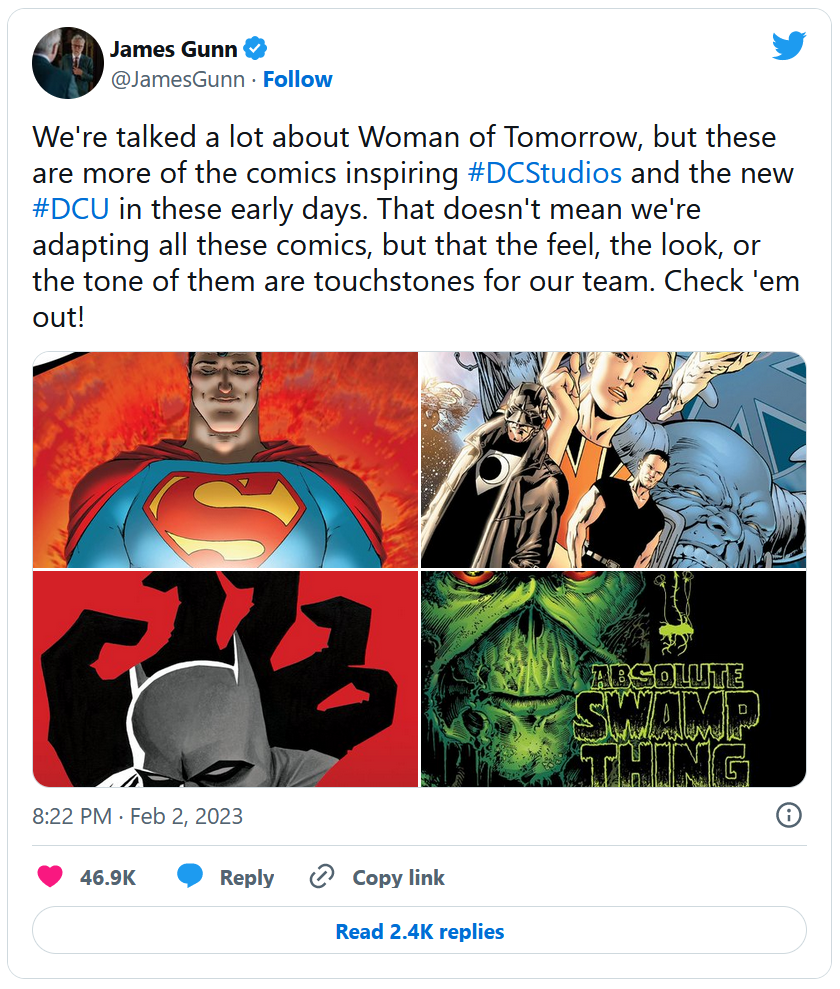840x989 pixels.
Task: Like the tweet with heart icon
Action: (x=49, y=877)
